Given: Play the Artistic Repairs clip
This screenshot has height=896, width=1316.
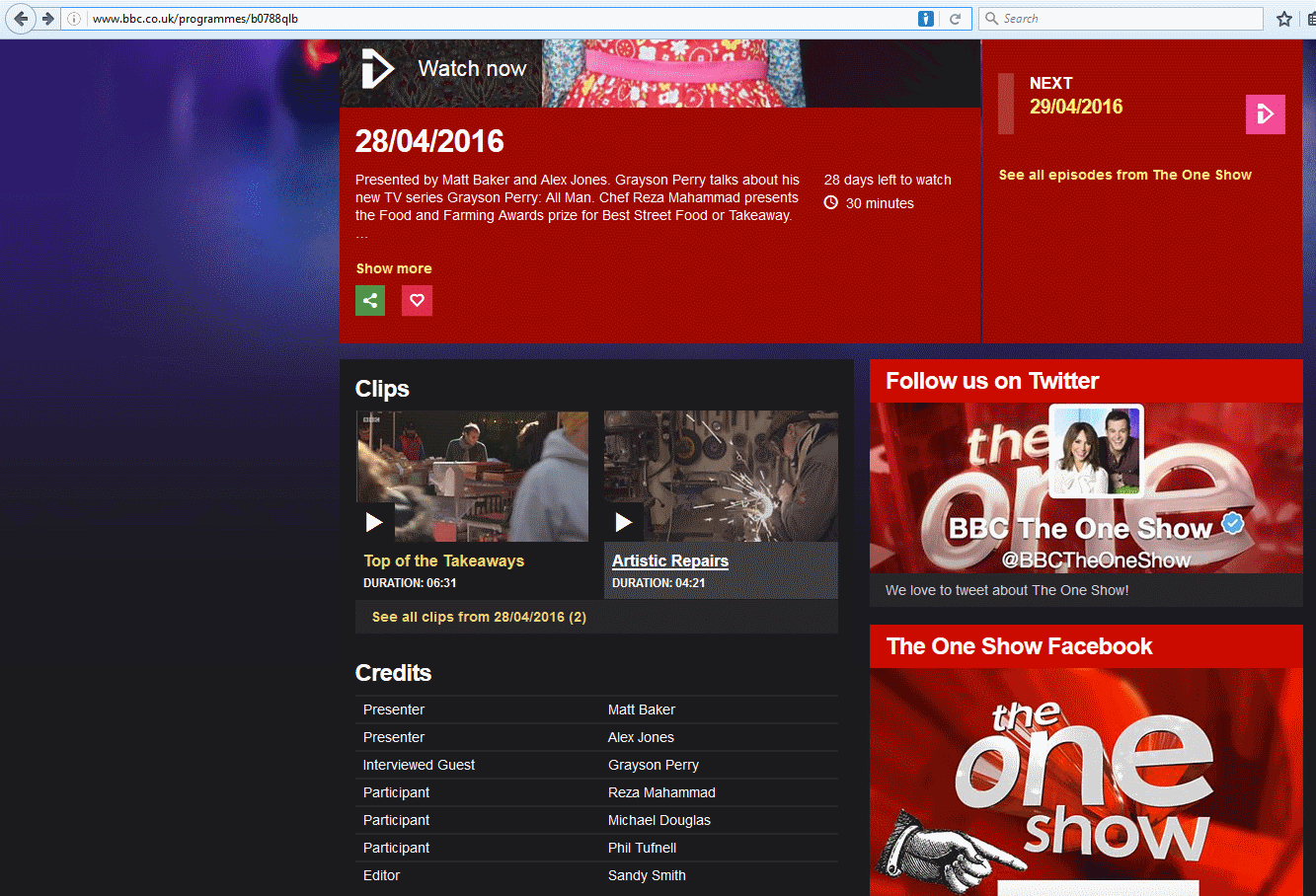Looking at the screenshot, I should [623, 522].
